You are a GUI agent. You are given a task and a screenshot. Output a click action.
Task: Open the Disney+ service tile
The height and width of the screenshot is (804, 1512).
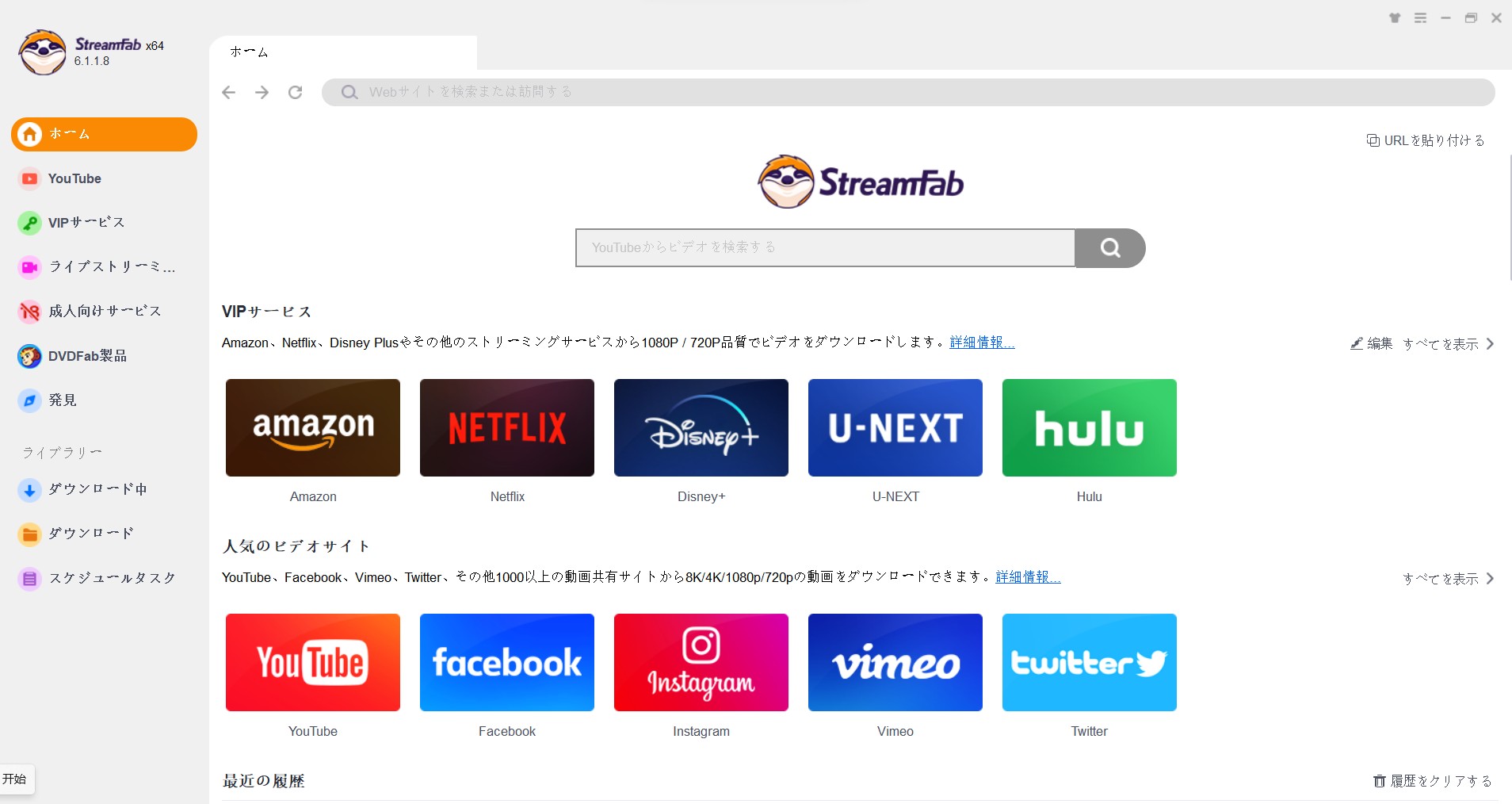click(x=701, y=427)
